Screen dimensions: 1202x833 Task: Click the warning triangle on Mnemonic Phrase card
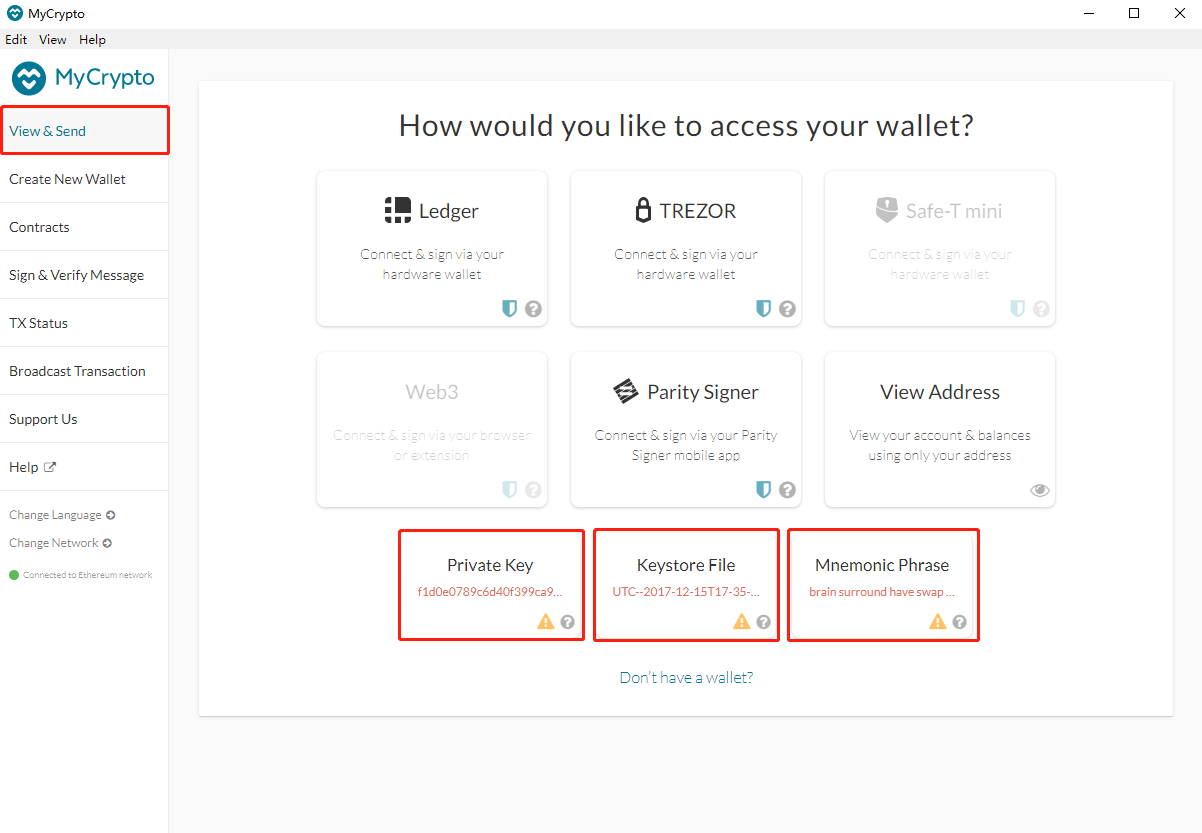coord(937,622)
